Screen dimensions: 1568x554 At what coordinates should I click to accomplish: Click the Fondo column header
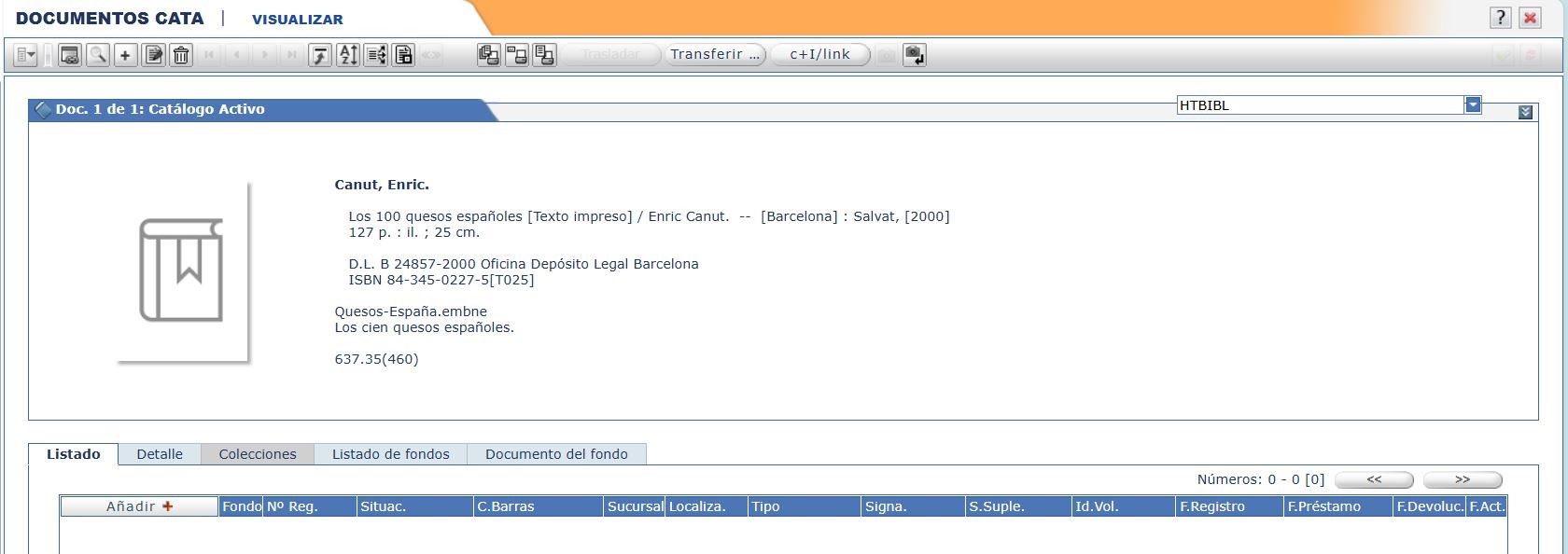242,506
